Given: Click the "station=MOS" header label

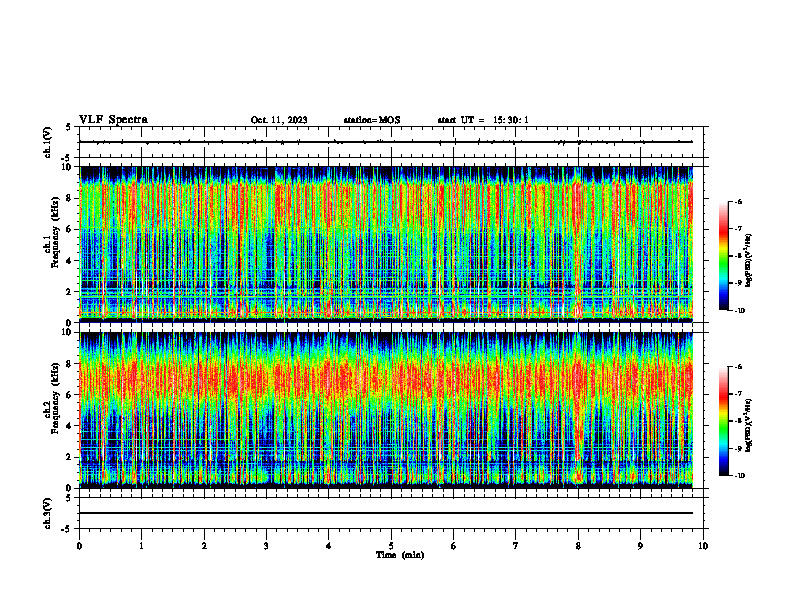Looking at the screenshot, I should 372,120.
